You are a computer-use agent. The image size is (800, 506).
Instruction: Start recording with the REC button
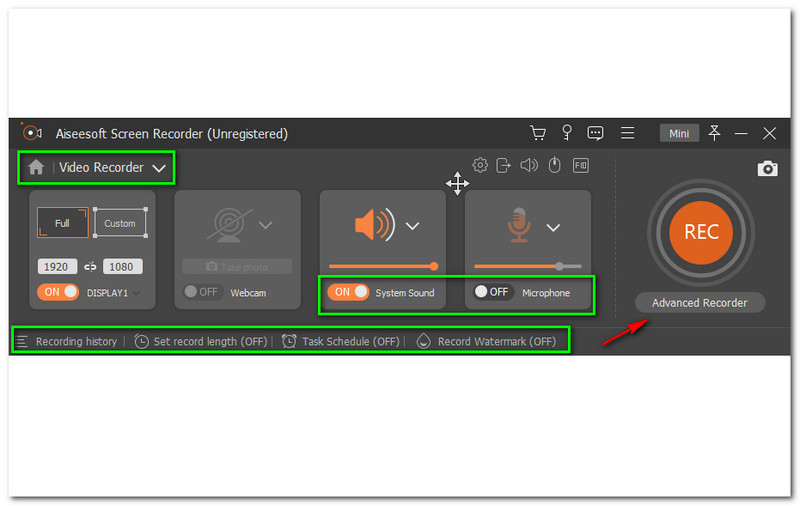701,232
